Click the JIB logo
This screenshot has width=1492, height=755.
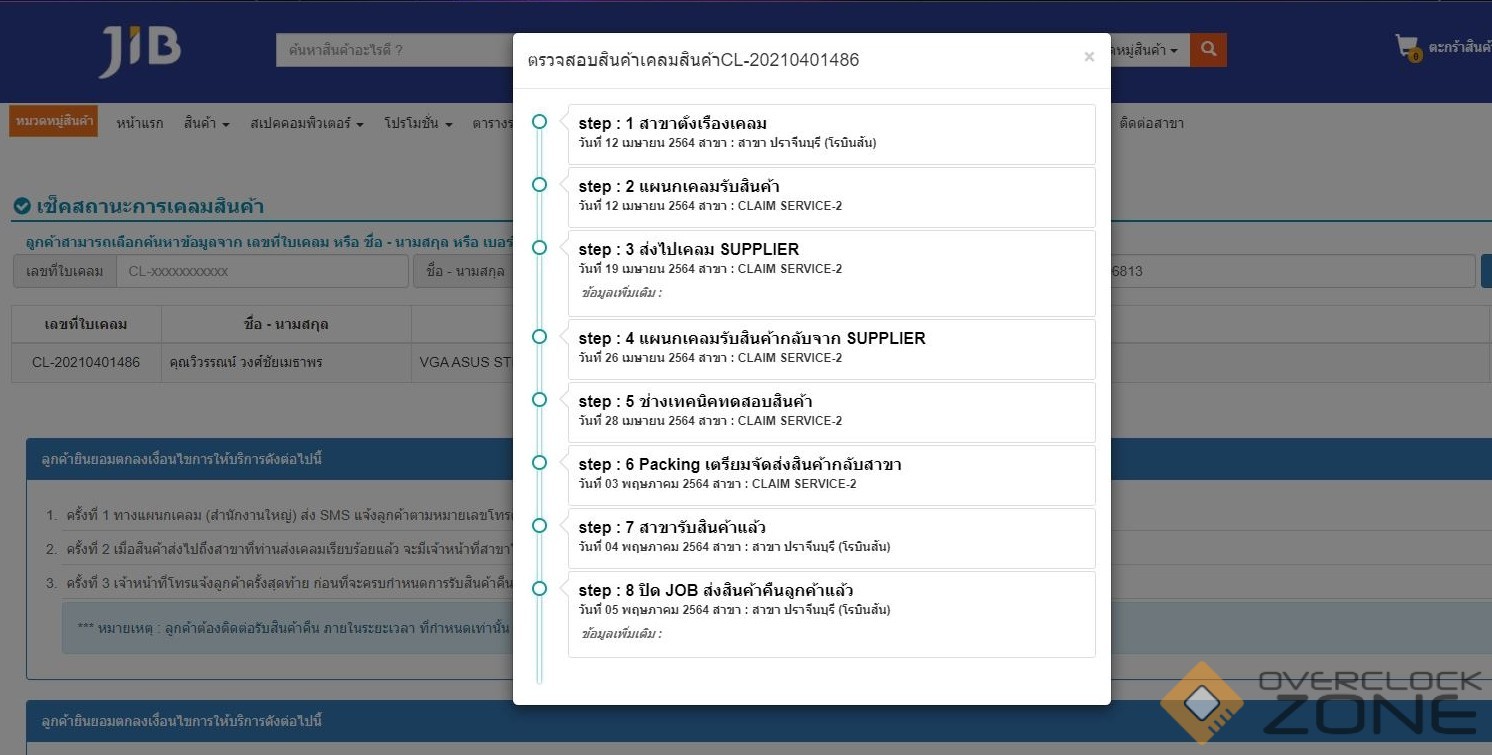point(140,52)
